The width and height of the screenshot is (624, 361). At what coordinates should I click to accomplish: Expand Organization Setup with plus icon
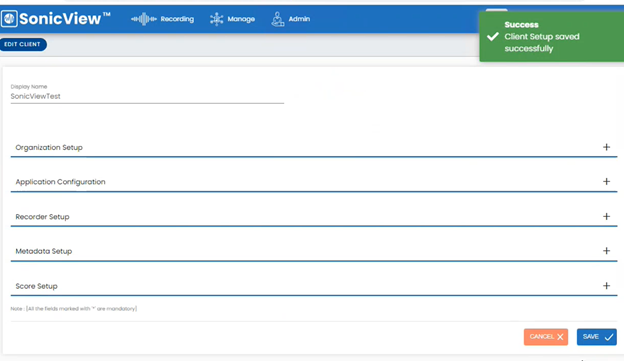[606, 147]
